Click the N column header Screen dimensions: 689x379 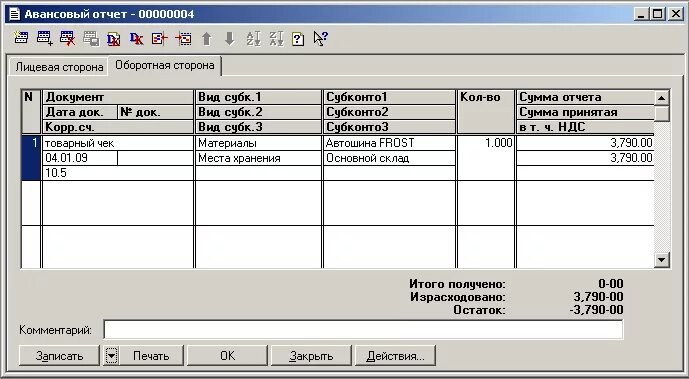[31, 112]
